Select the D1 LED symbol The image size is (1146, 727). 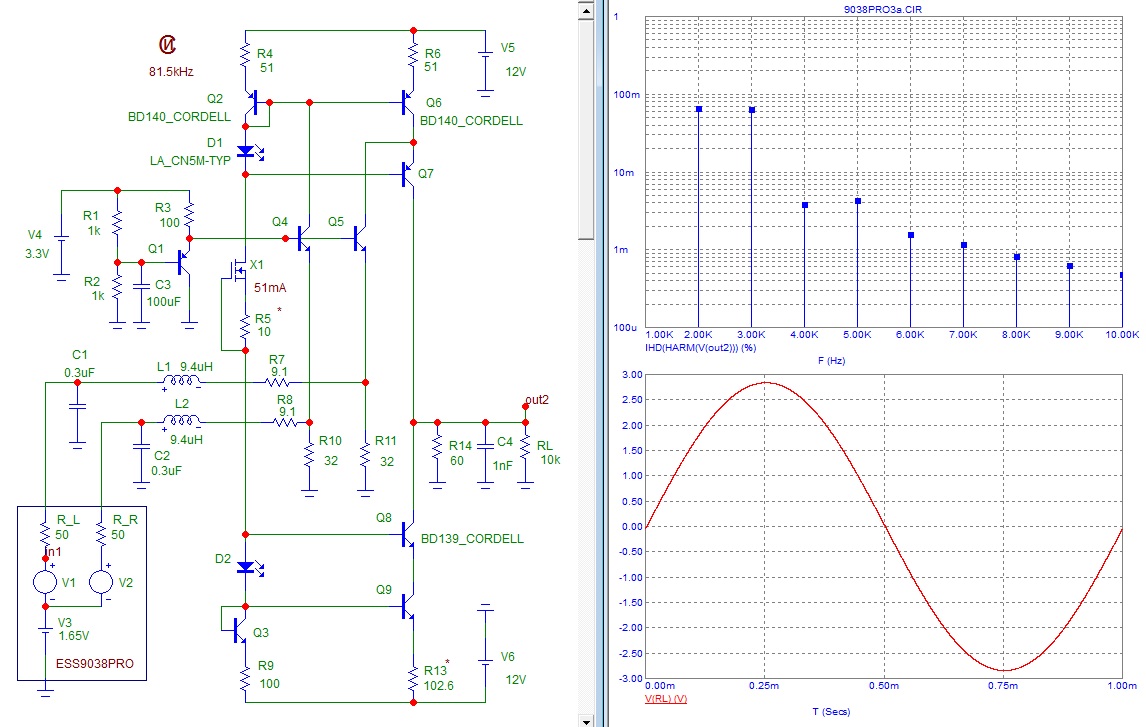click(246, 151)
